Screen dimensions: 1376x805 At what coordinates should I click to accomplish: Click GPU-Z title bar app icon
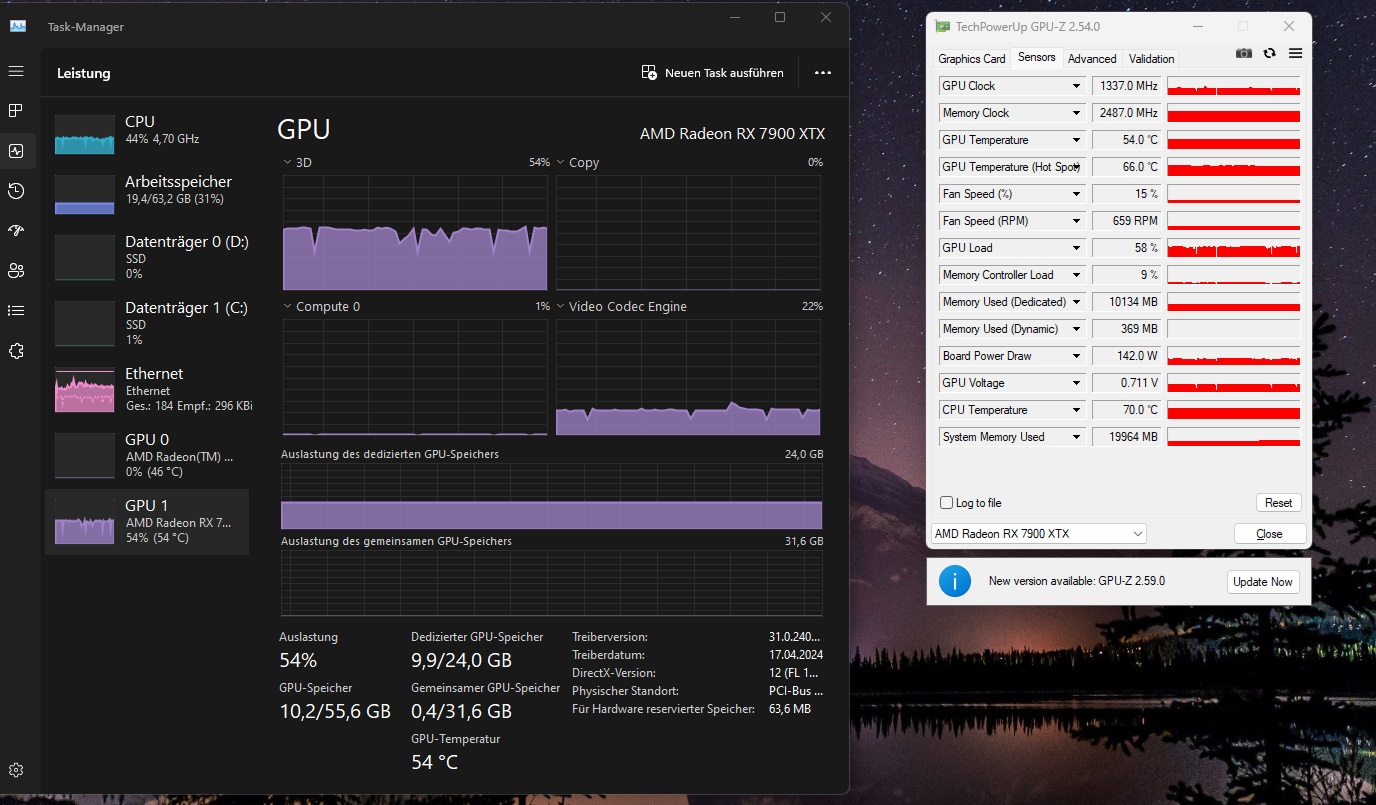[942, 27]
